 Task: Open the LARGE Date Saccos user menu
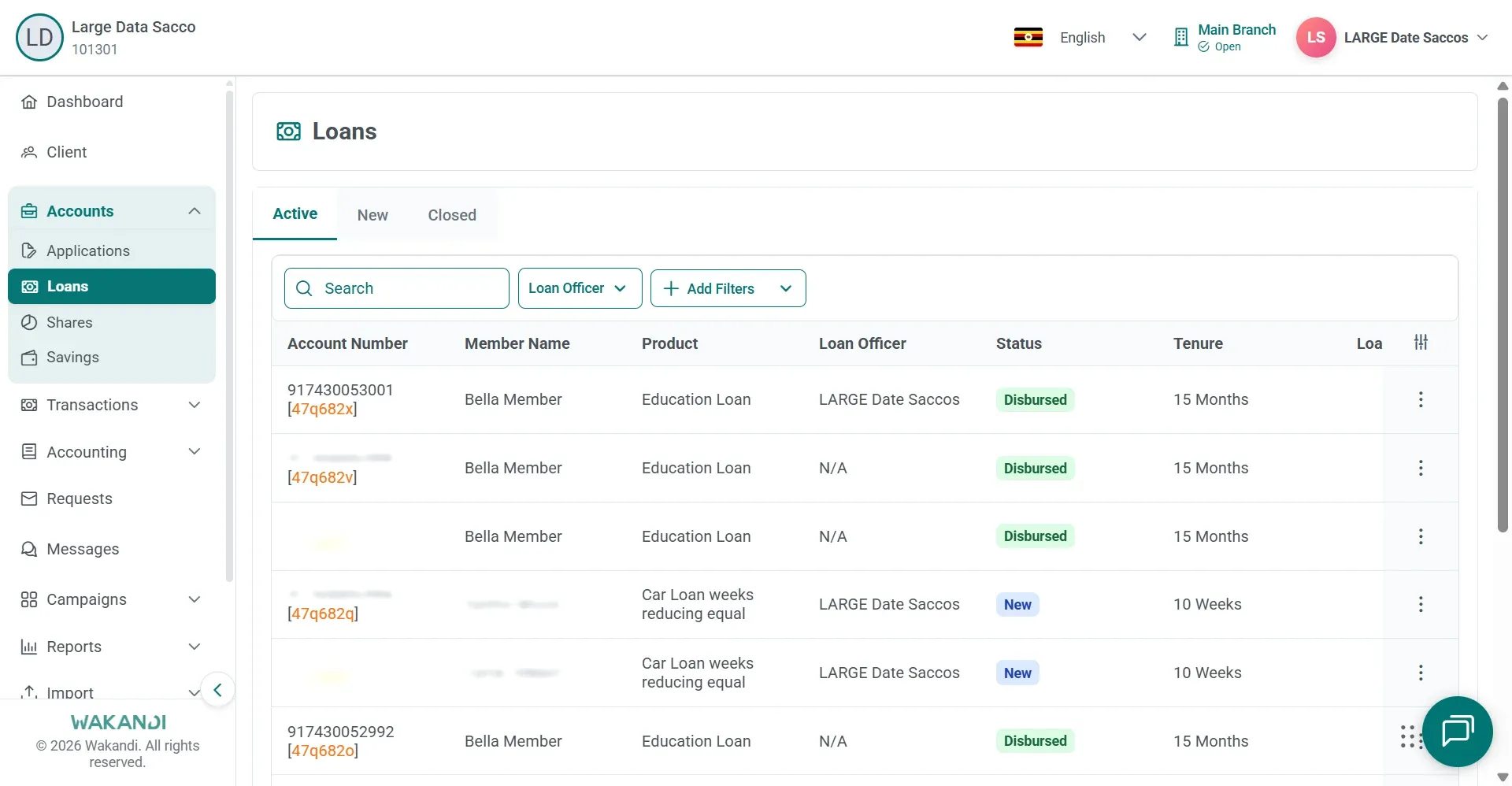coord(1416,38)
